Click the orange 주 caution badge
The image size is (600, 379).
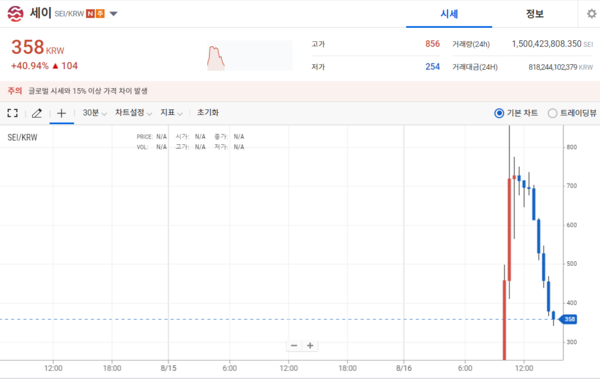click(x=100, y=14)
